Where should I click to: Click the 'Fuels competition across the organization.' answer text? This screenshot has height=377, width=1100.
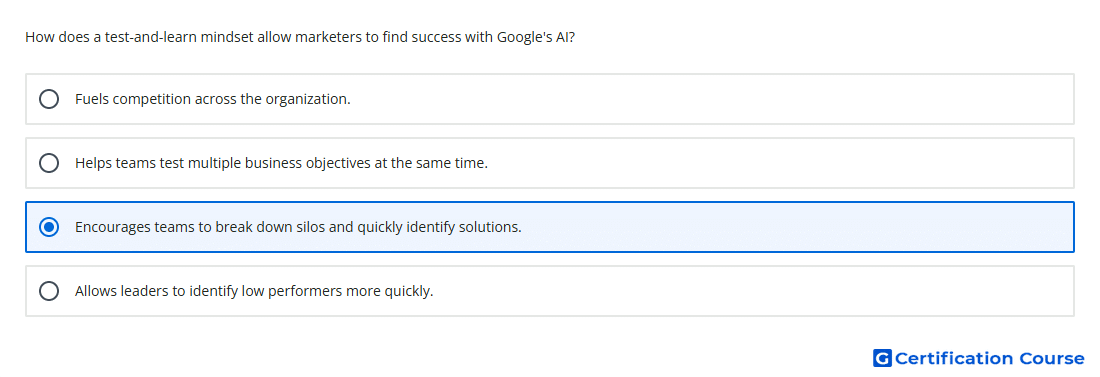213,99
